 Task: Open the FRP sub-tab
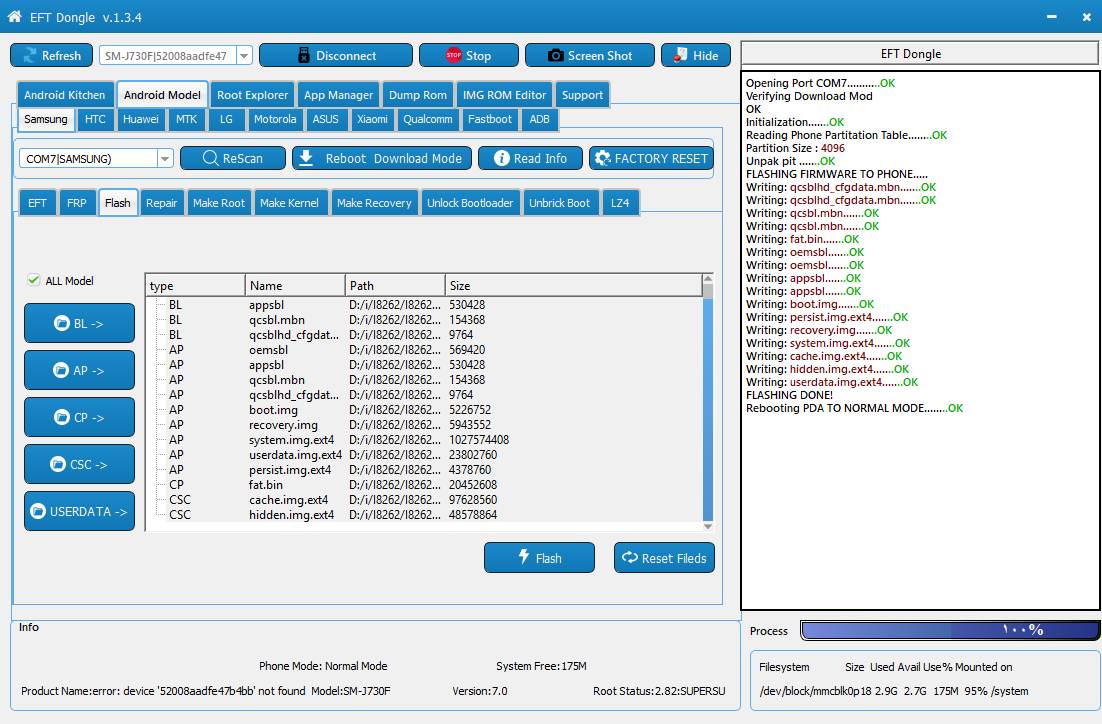click(x=77, y=203)
